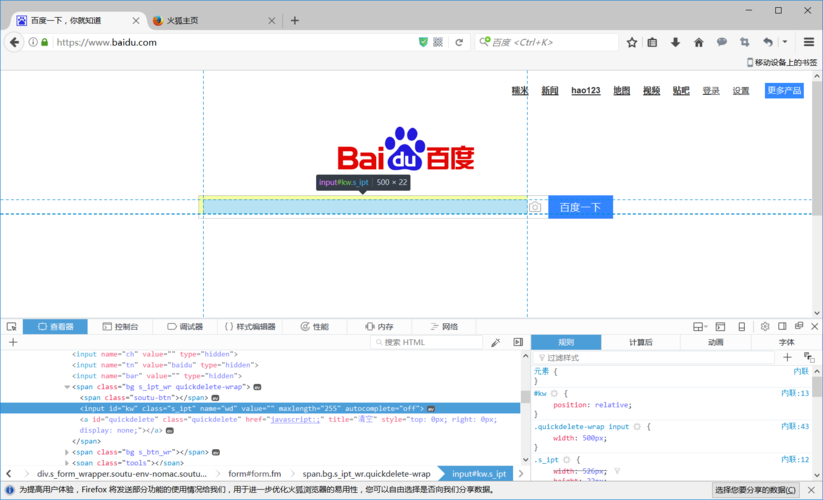The height and width of the screenshot is (500, 823).
Task: Toggle highlighter for .quickdelete-wrap input rule
Action: coord(637,427)
